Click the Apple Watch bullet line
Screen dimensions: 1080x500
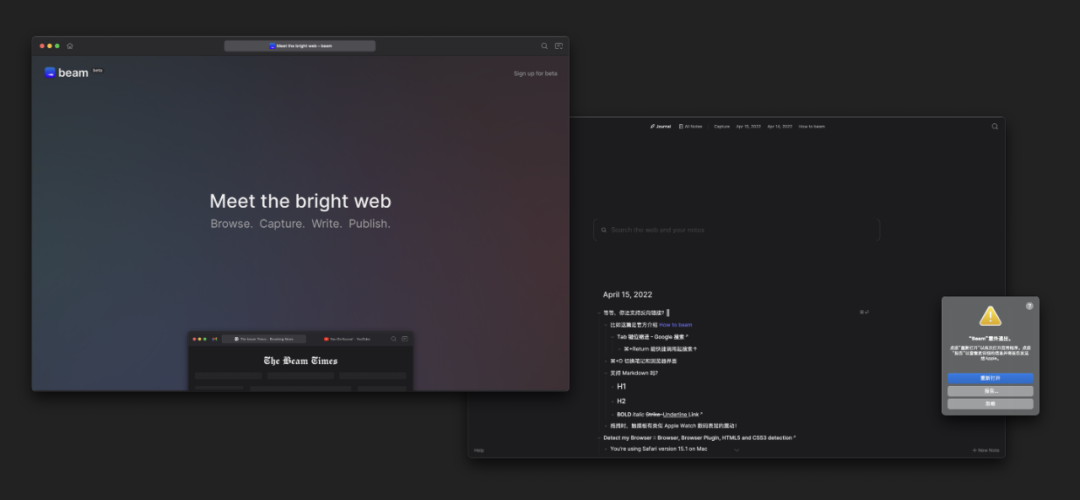tap(674, 426)
